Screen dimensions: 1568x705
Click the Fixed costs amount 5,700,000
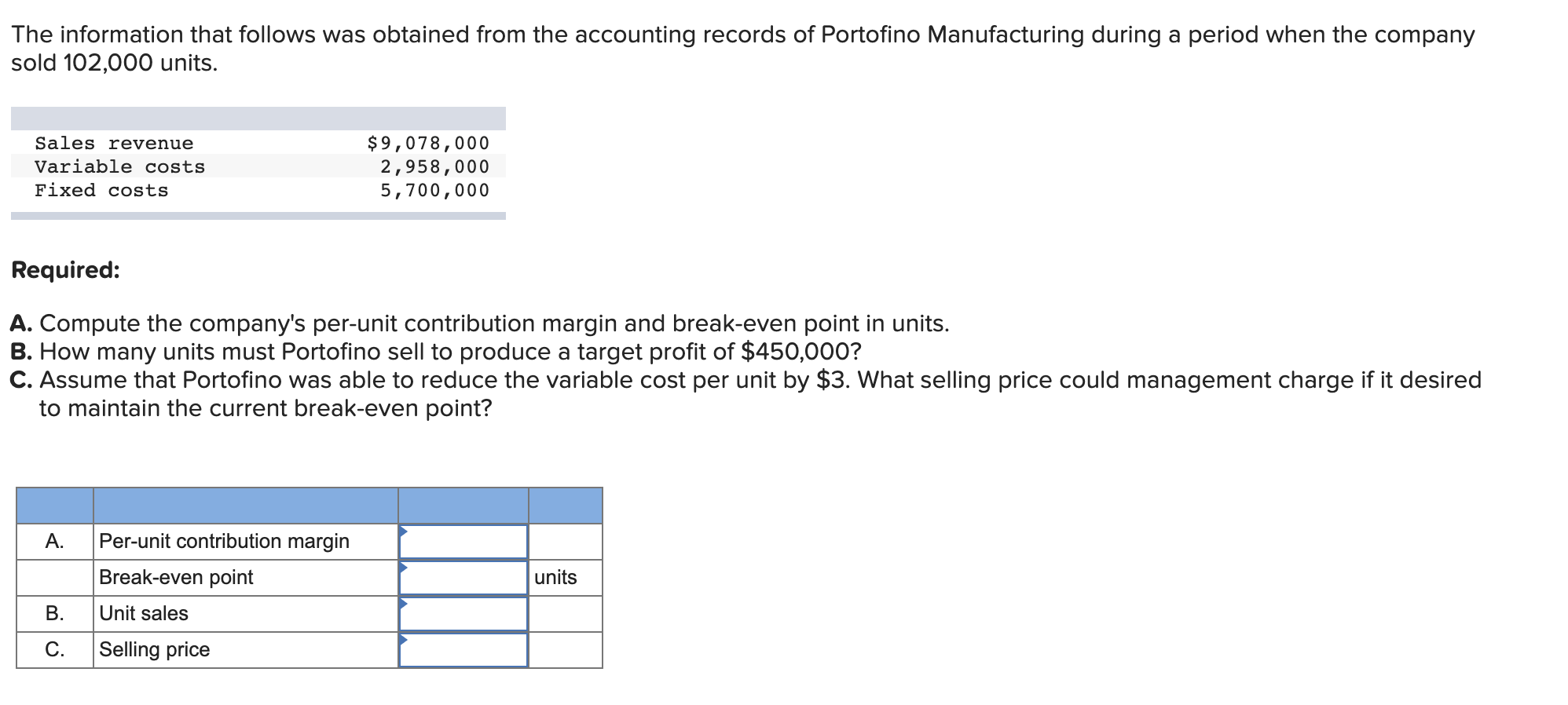[x=434, y=190]
